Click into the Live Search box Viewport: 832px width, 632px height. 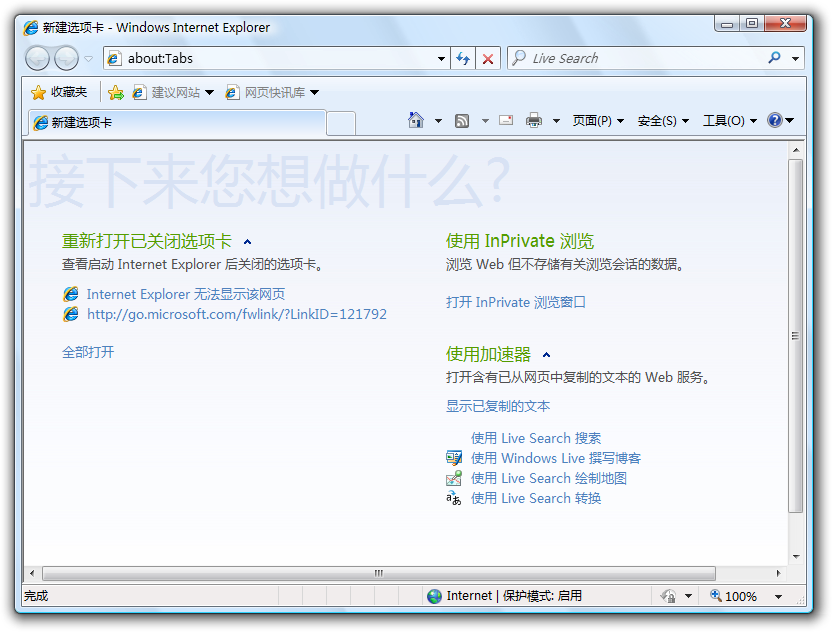637,58
